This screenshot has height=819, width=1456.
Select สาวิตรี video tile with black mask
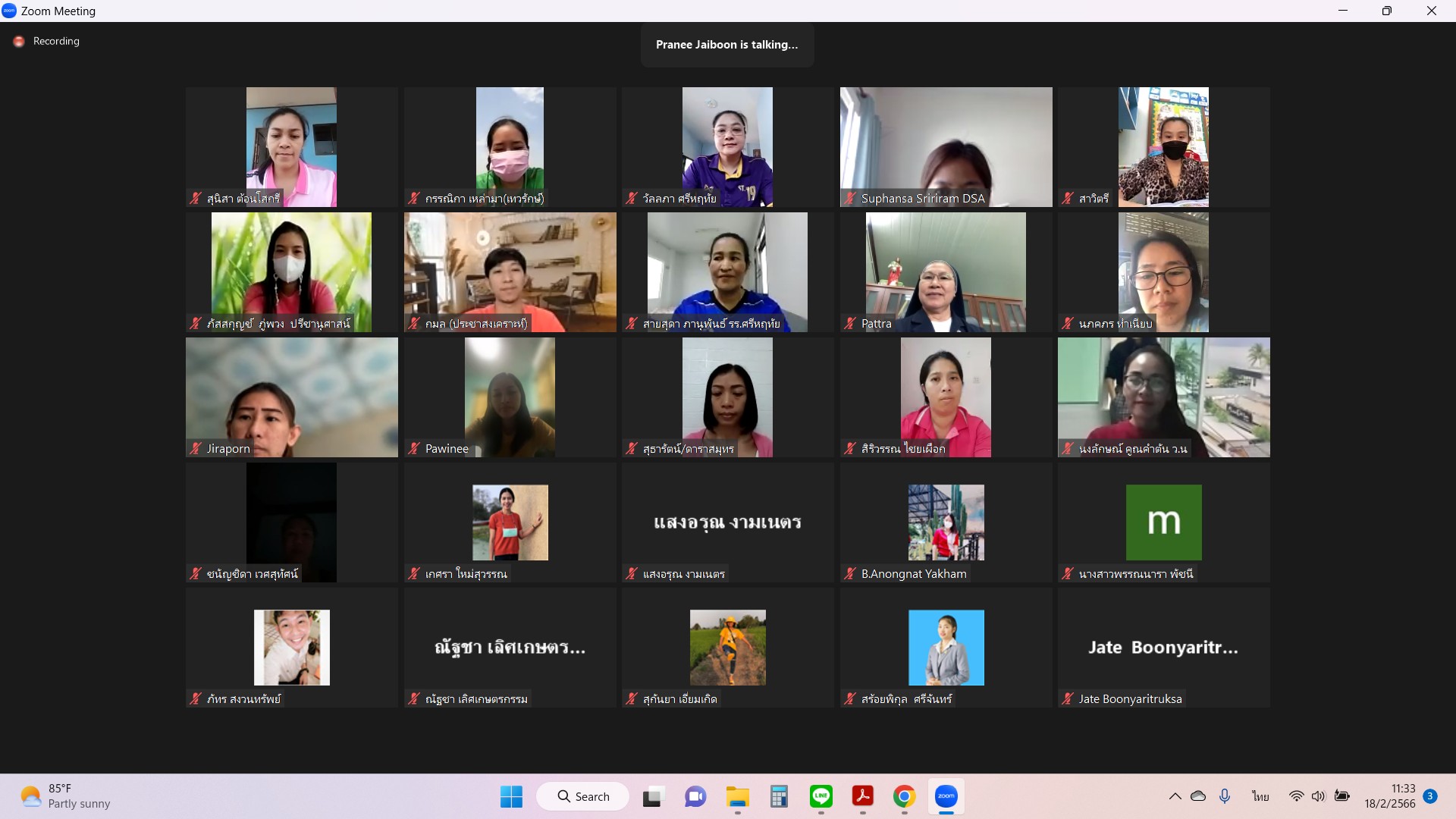(1164, 147)
